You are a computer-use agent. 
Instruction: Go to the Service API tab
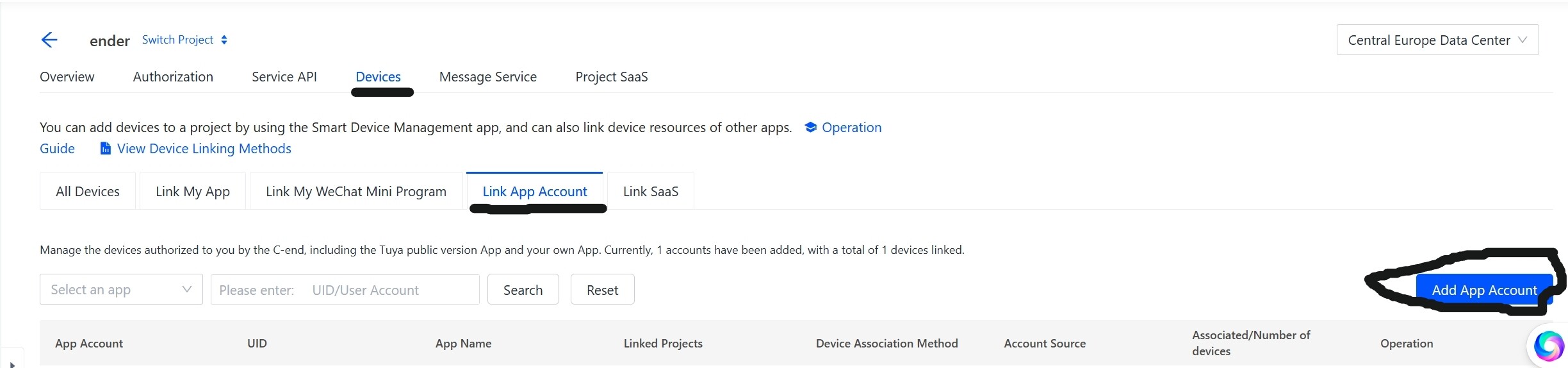(284, 77)
